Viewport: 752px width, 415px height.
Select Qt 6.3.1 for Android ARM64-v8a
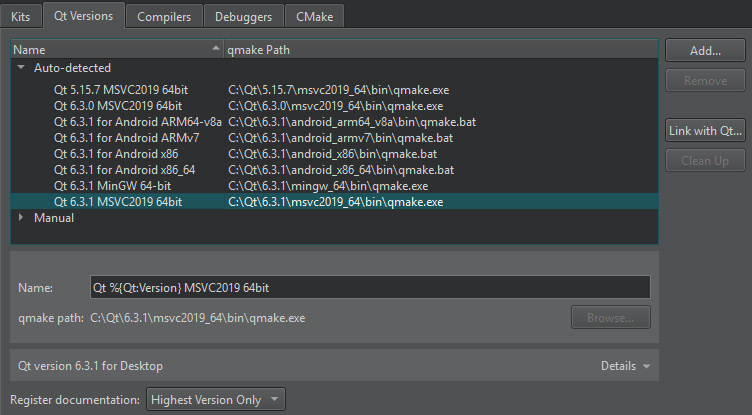pos(138,122)
